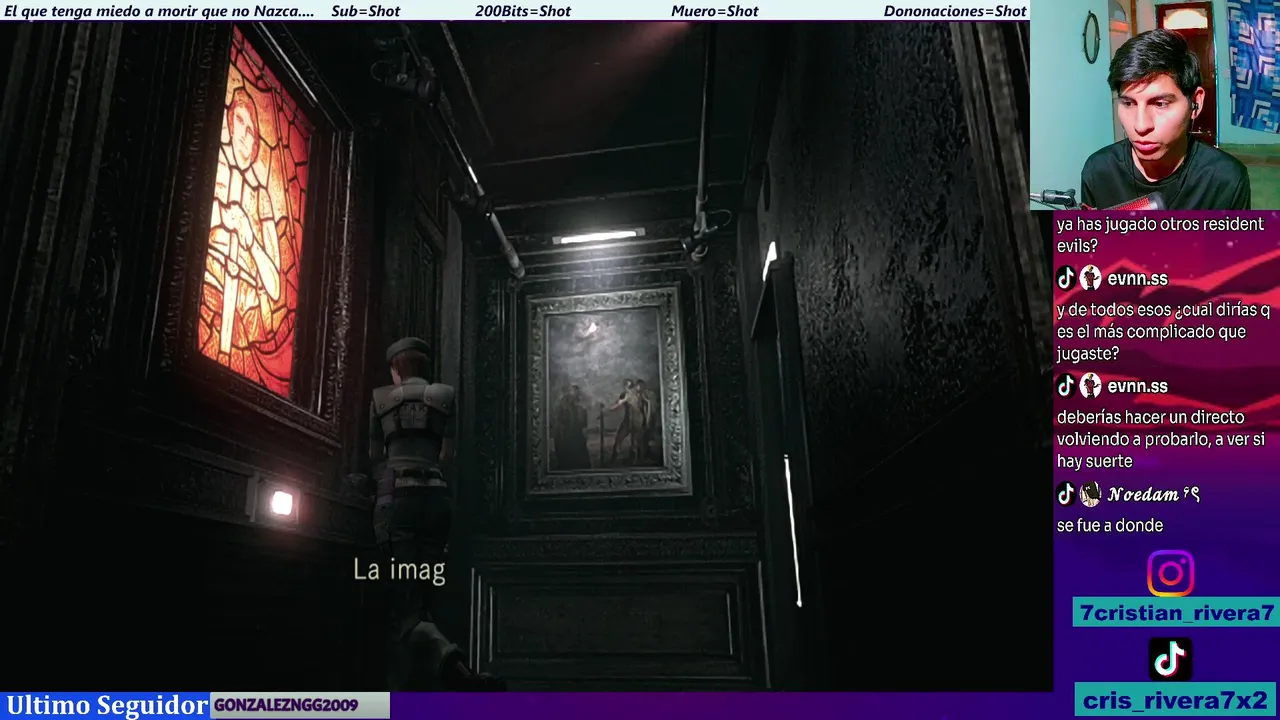
Task: Click the Instagram logo icon
Action: (x=1170, y=574)
